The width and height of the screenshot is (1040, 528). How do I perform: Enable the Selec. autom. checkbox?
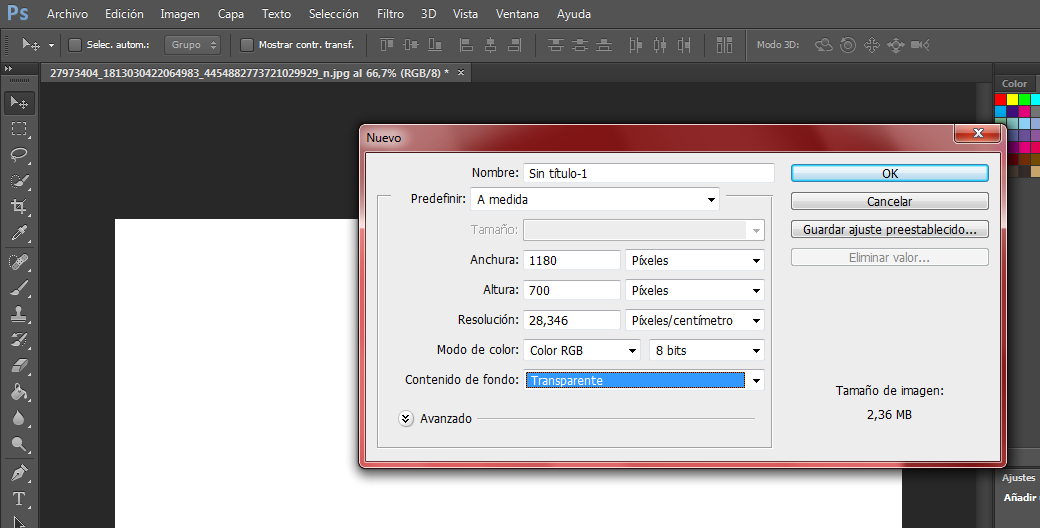tap(74, 45)
